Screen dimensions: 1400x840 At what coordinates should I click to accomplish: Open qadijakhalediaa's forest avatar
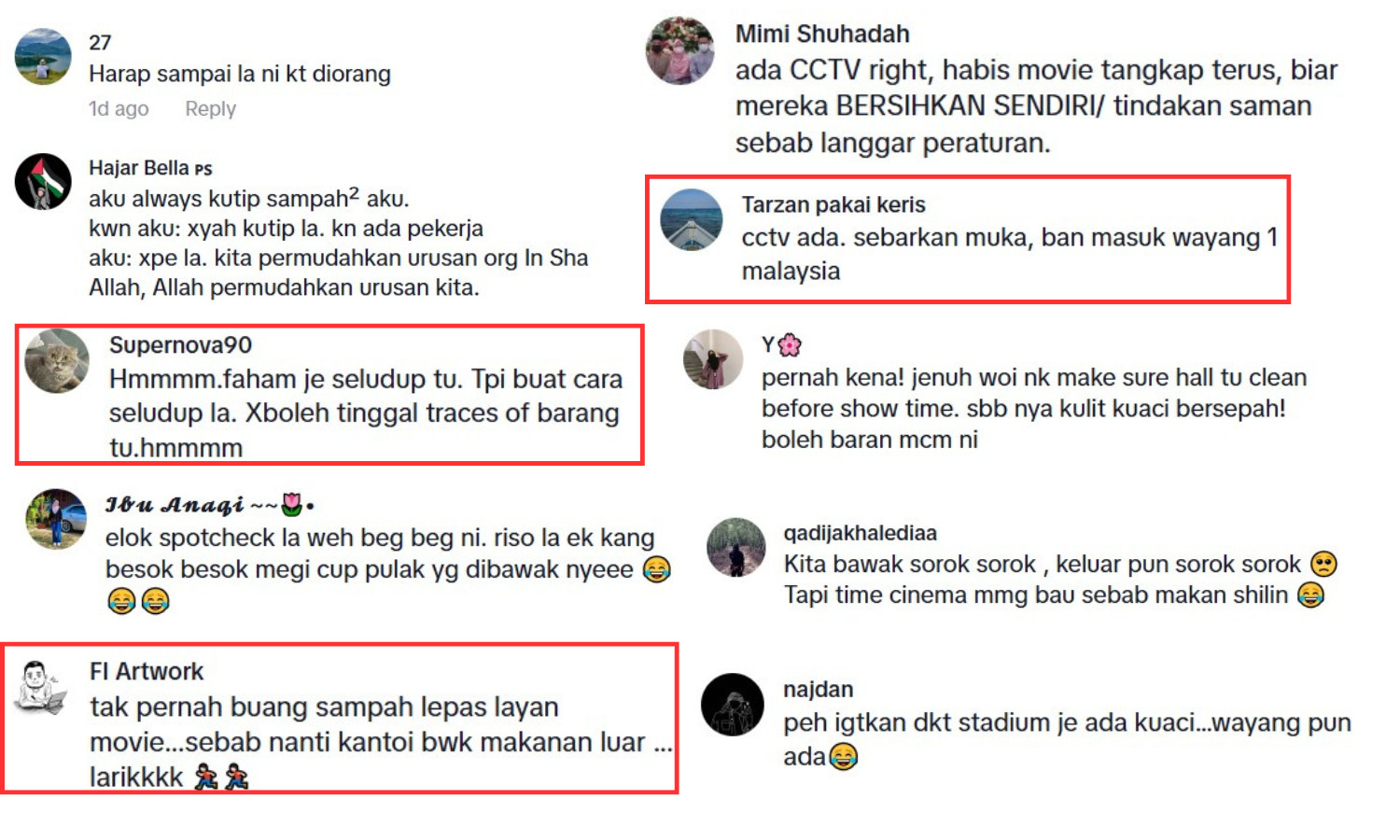(735, 547)
